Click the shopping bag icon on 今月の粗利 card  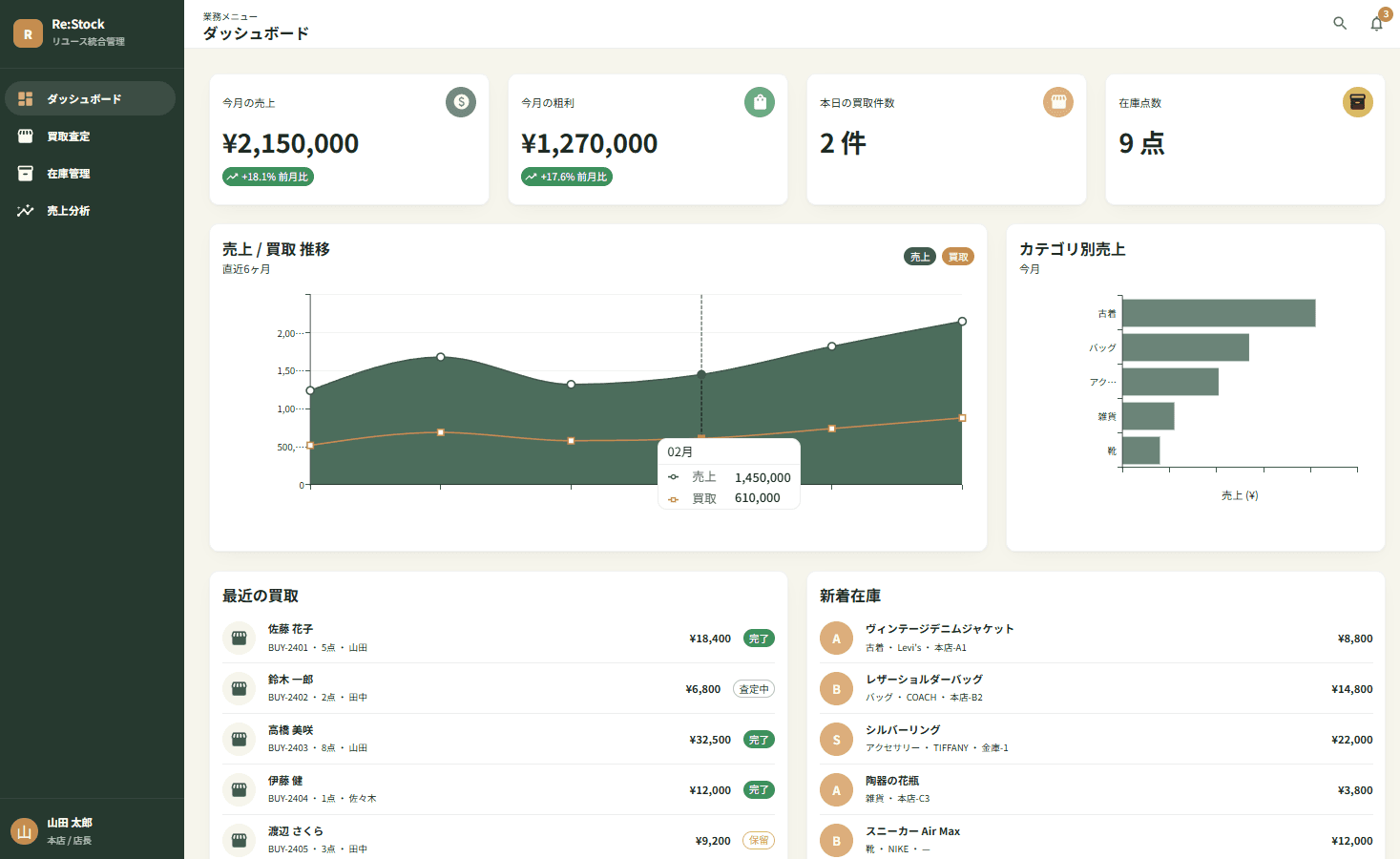[x=760, y=102]
